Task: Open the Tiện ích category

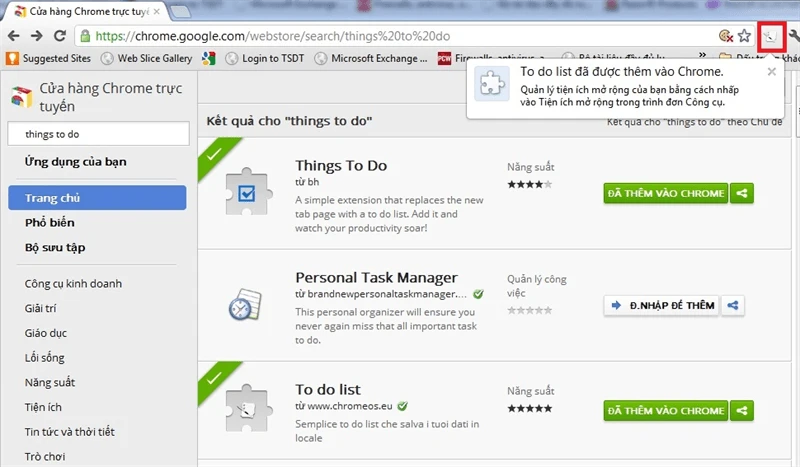Action: pos(43,407)
